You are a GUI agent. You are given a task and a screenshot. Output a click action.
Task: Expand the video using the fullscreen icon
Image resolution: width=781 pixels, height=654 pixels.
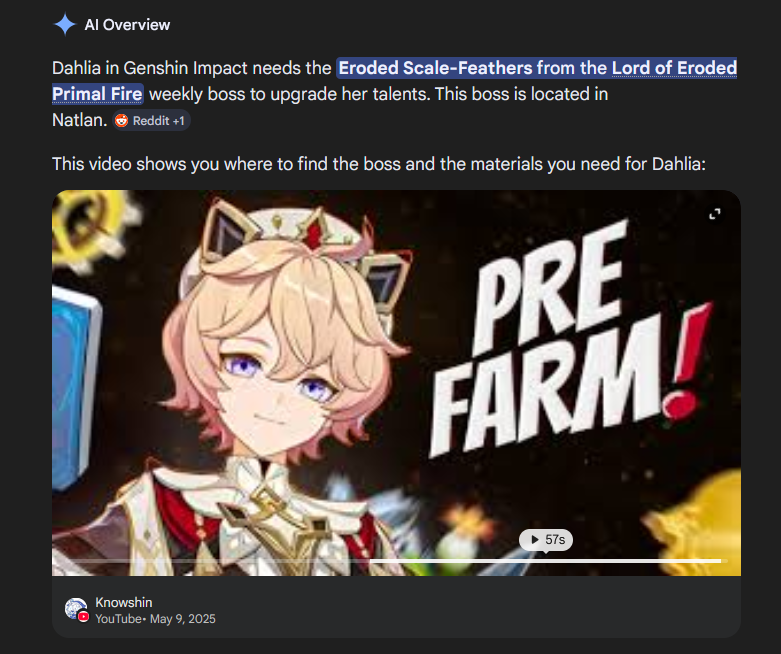[715, 214]
